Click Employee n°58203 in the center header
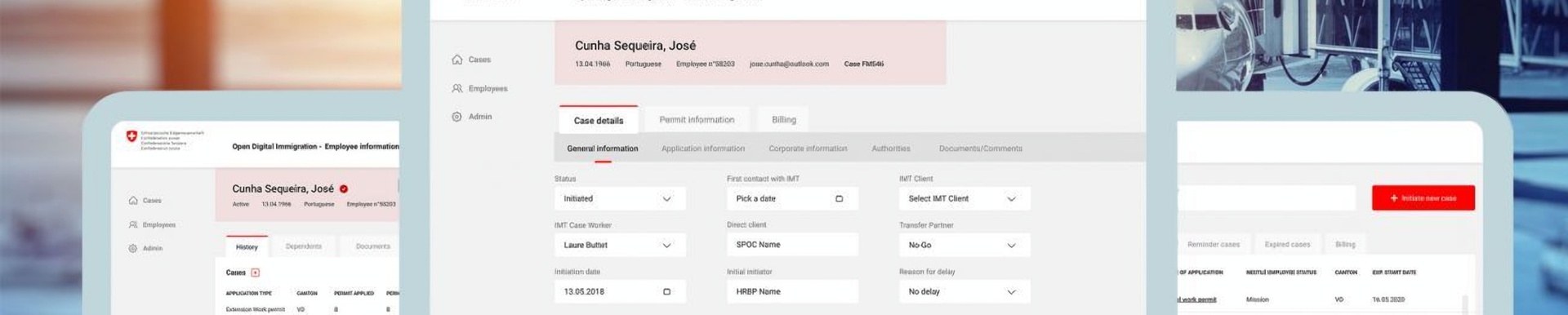The image size is (1568, 315). coord(705,64)
